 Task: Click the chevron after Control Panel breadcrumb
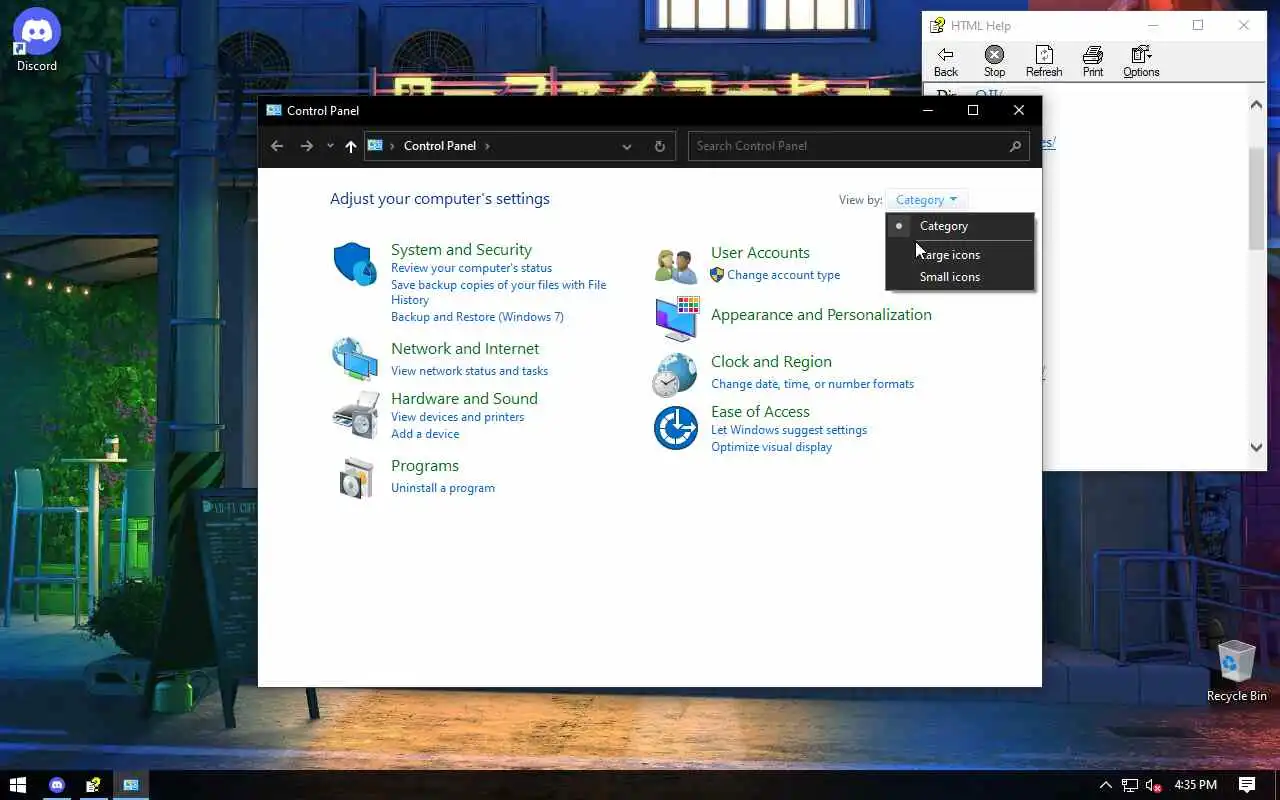487,146
